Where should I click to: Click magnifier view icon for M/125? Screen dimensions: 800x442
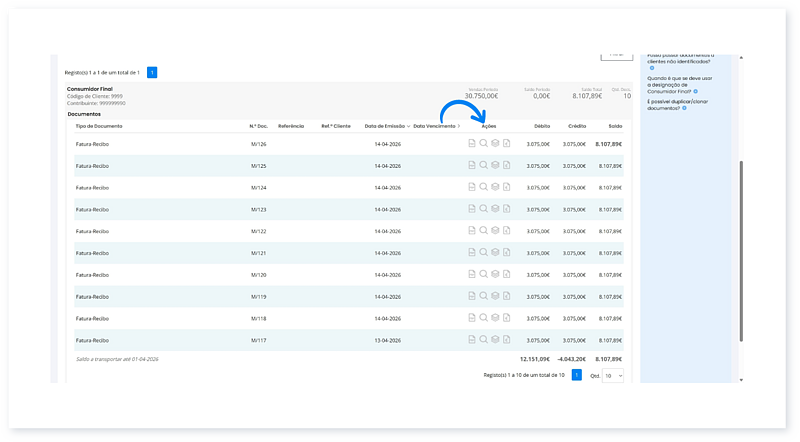coord(483,166)
